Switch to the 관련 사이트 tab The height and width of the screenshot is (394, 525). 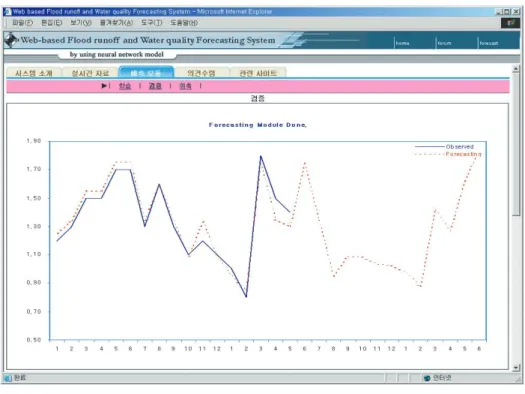[258, 73]
